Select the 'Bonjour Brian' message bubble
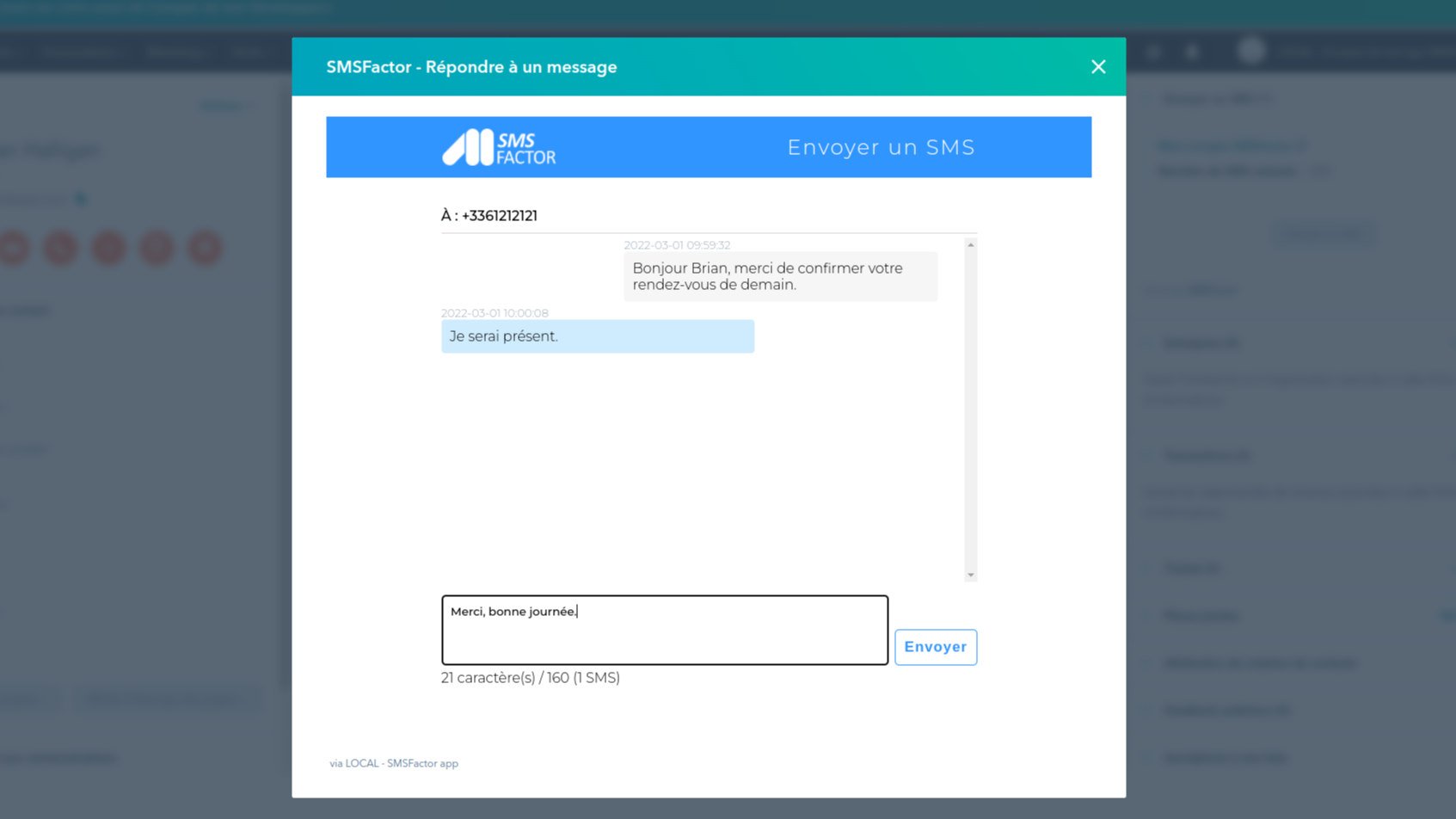 (x=779, y=276)
